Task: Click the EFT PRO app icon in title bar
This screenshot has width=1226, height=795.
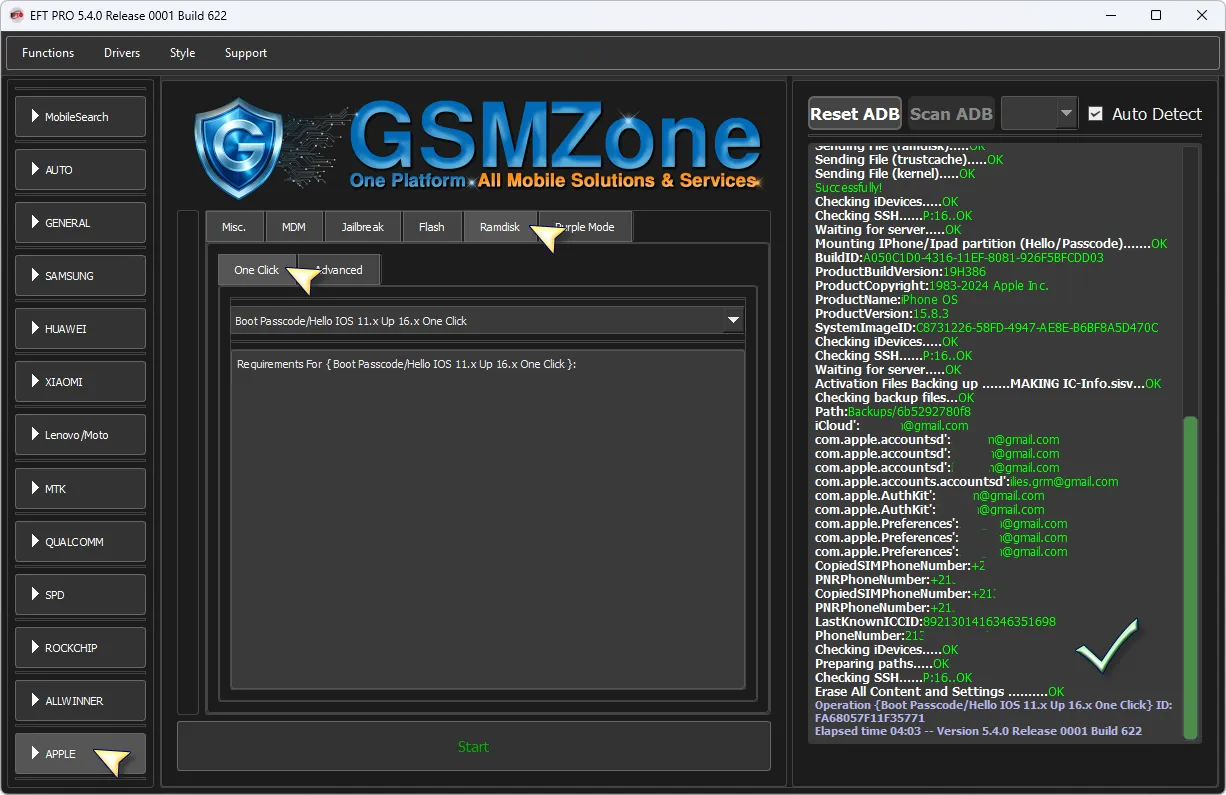Action: coord(16,15)
